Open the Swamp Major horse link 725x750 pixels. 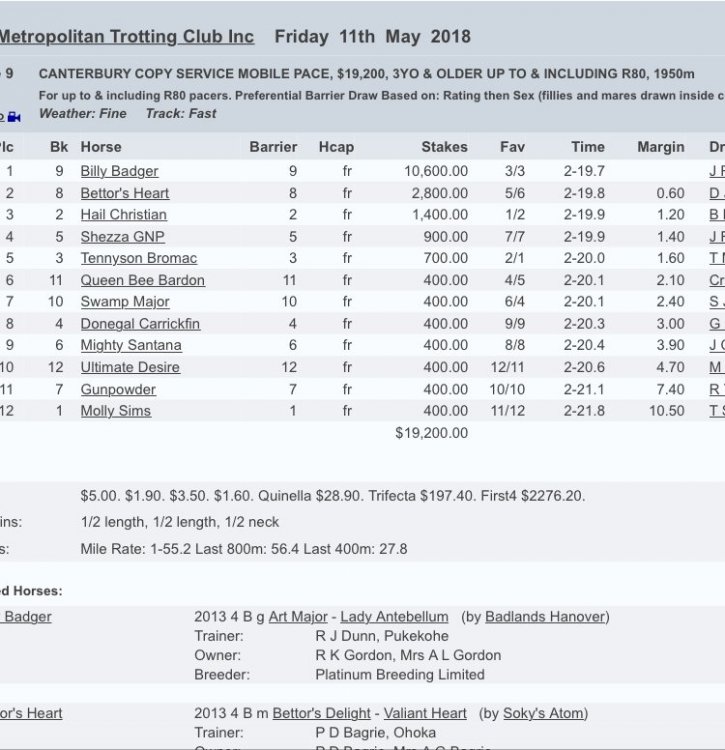coord(125,302)
